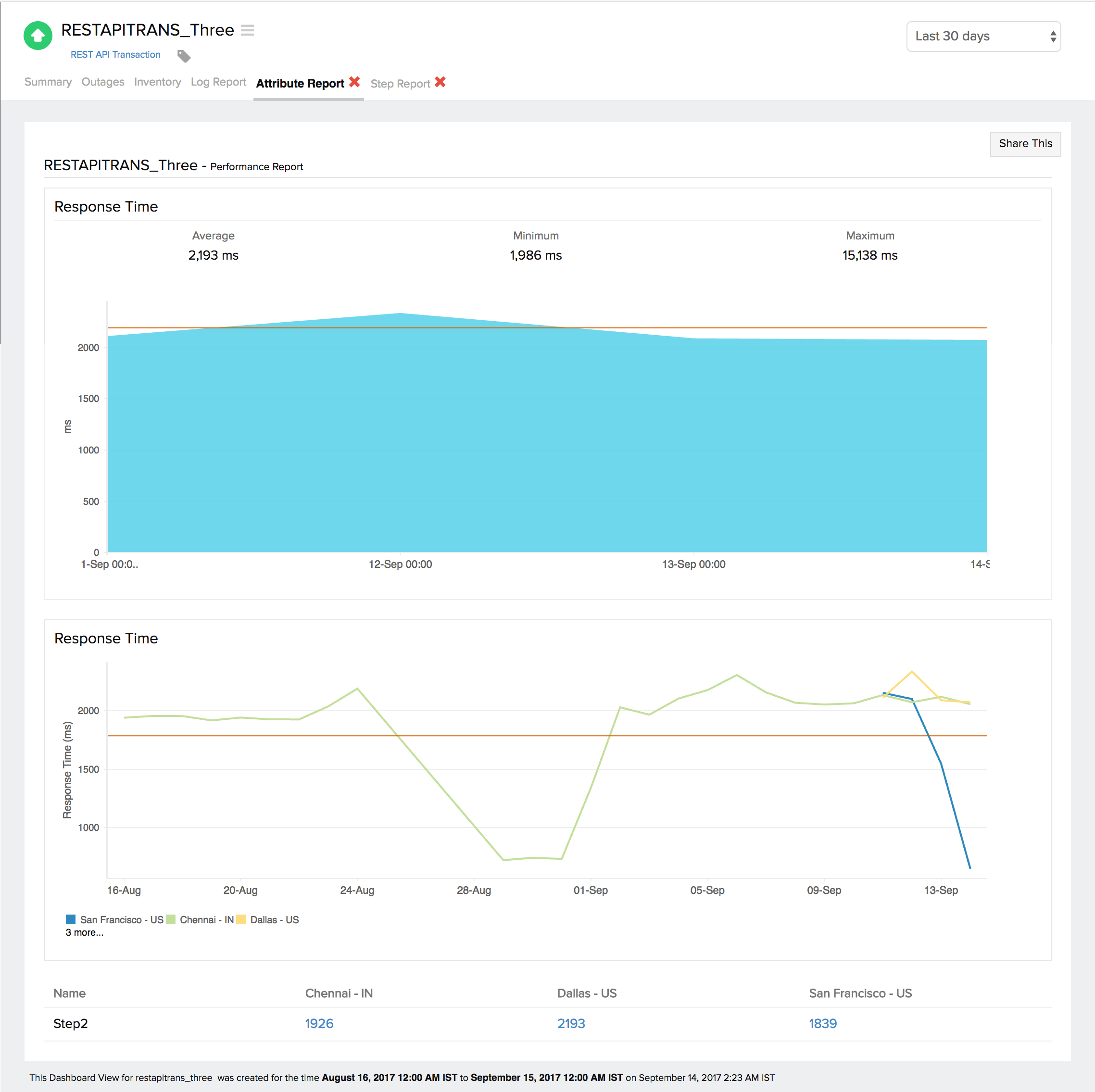Click the green monitor up status icon
The height and width of the screenshot is (1092, 1095).
[x=38, y=35]
